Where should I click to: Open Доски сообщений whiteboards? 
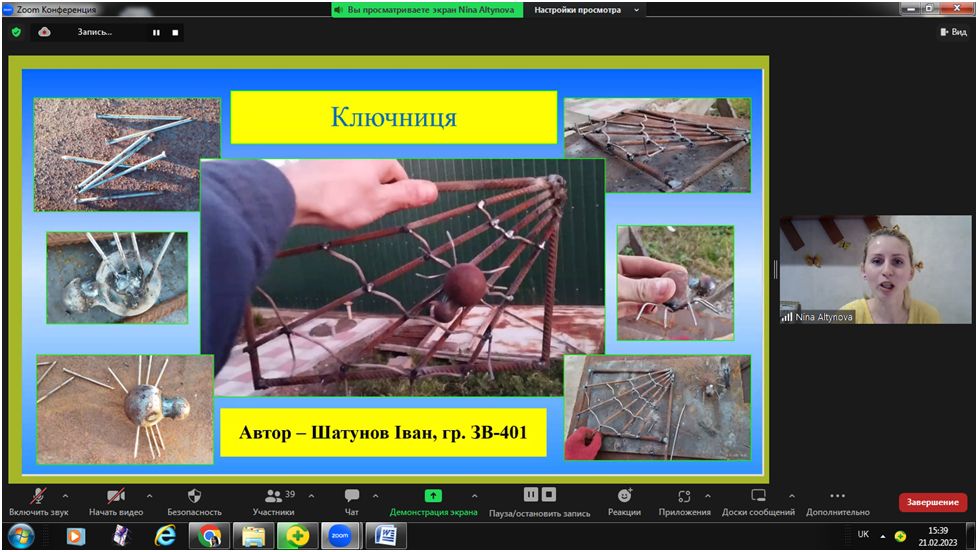(758, 501)
